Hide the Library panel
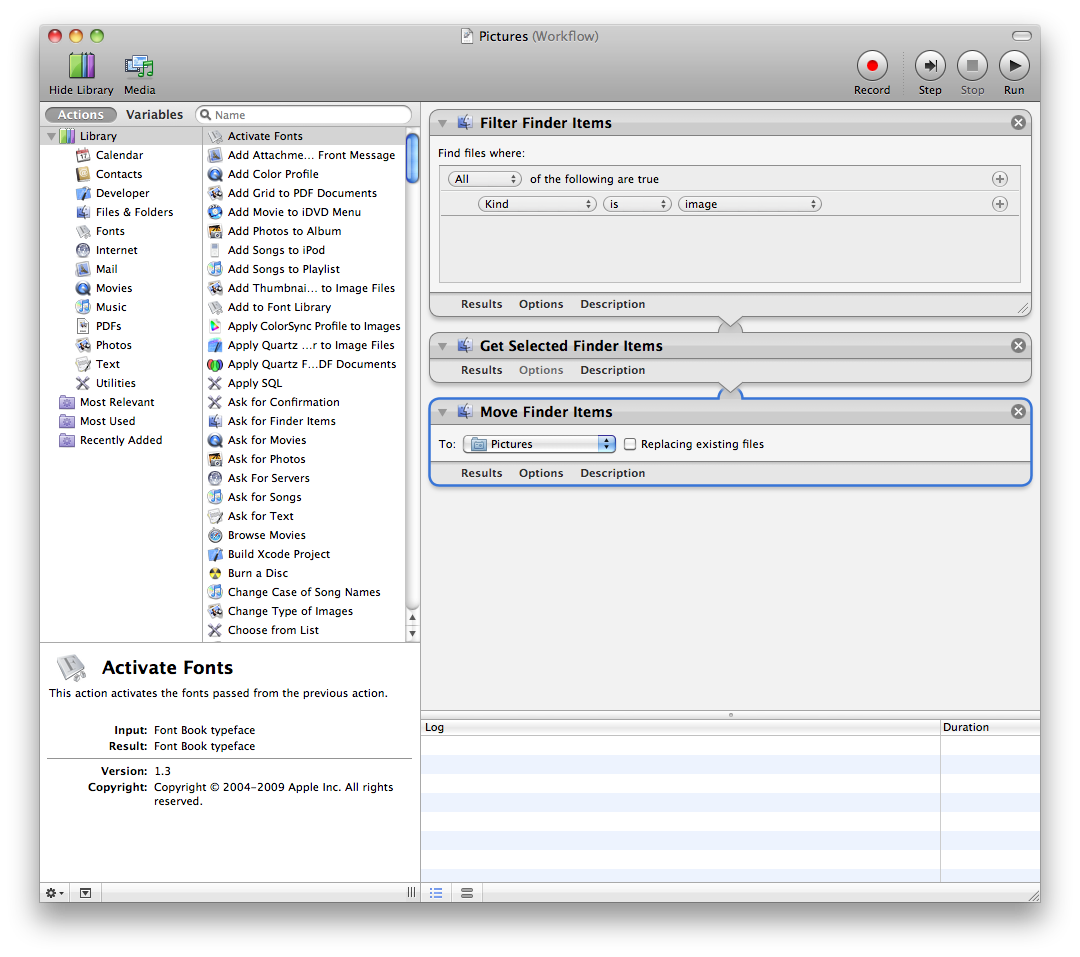 coord(81,67)
